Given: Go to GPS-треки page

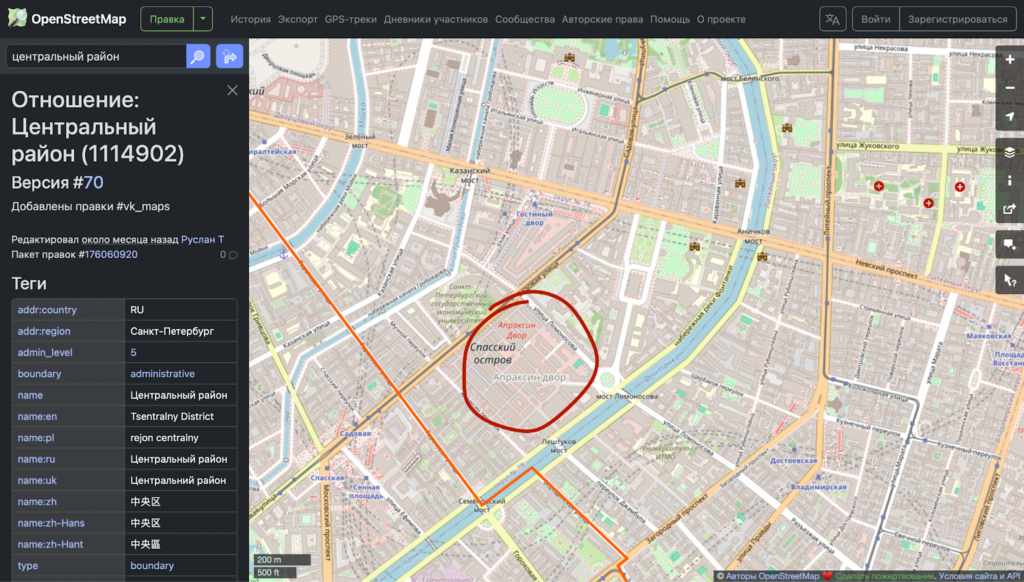Looking at the screenshot, I should [x=350, y=19].
